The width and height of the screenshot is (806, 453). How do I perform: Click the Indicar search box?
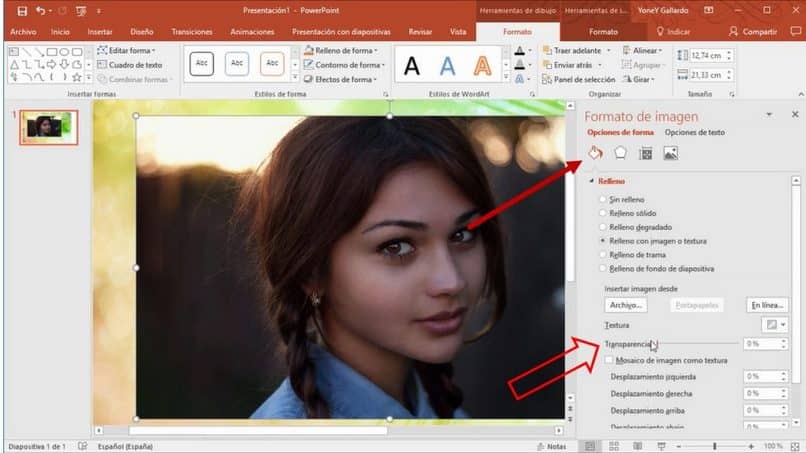[x=673, y=32]
